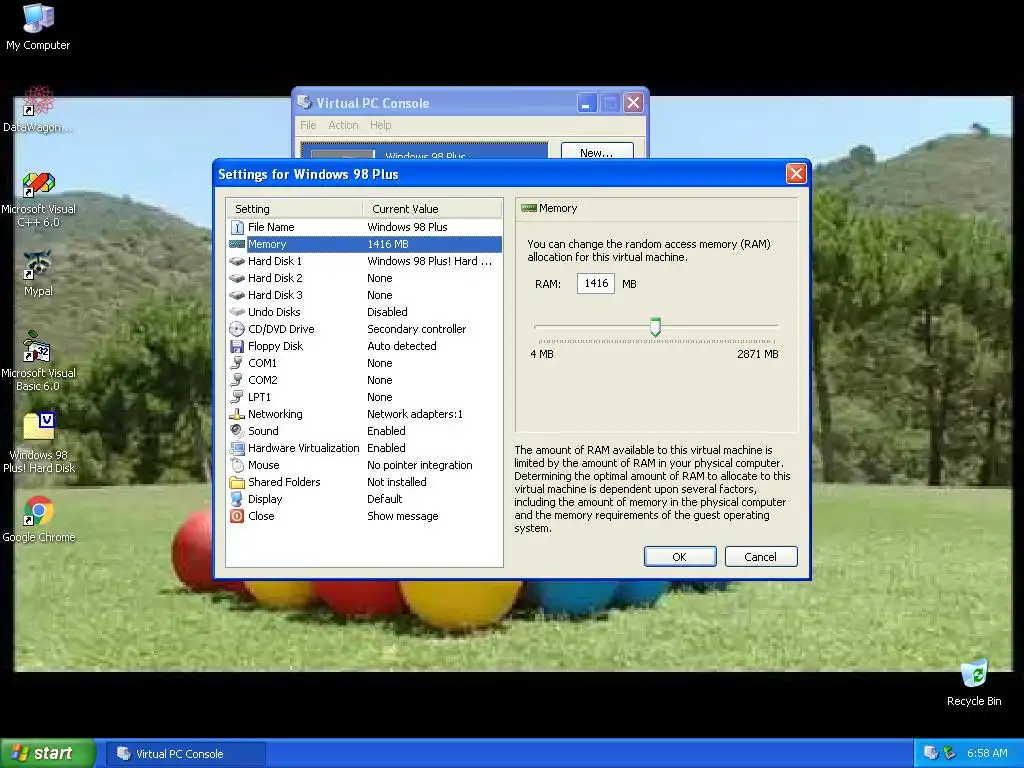
Task: Click the taskbar clock showing 6:58 AM
Action: [987, 753]
